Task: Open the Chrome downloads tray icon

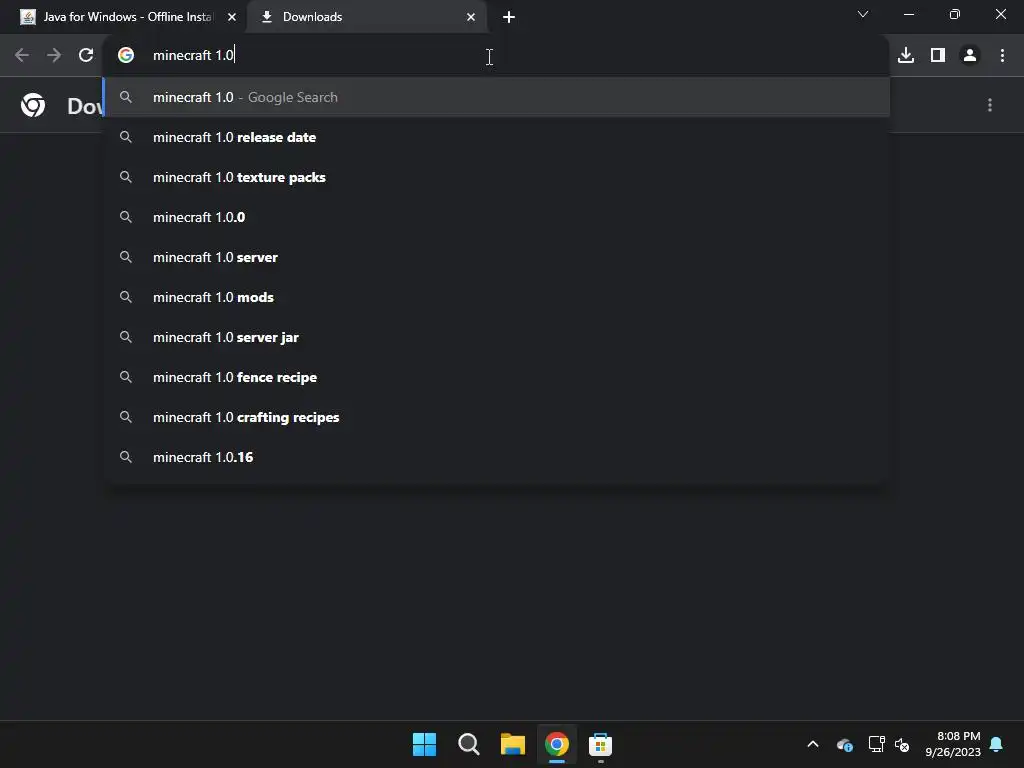Action: click(x=906, y=56)
